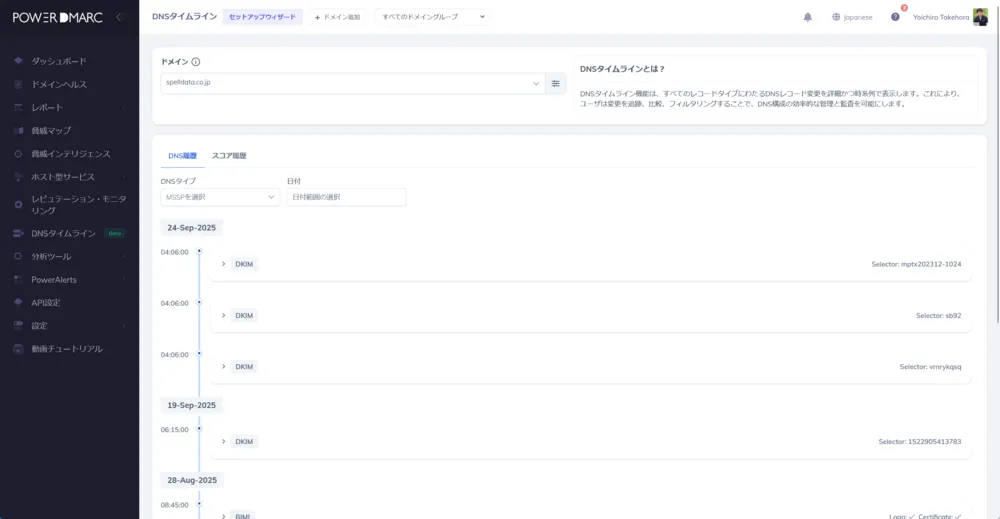Open the help question mark icon

pos(895,17)
